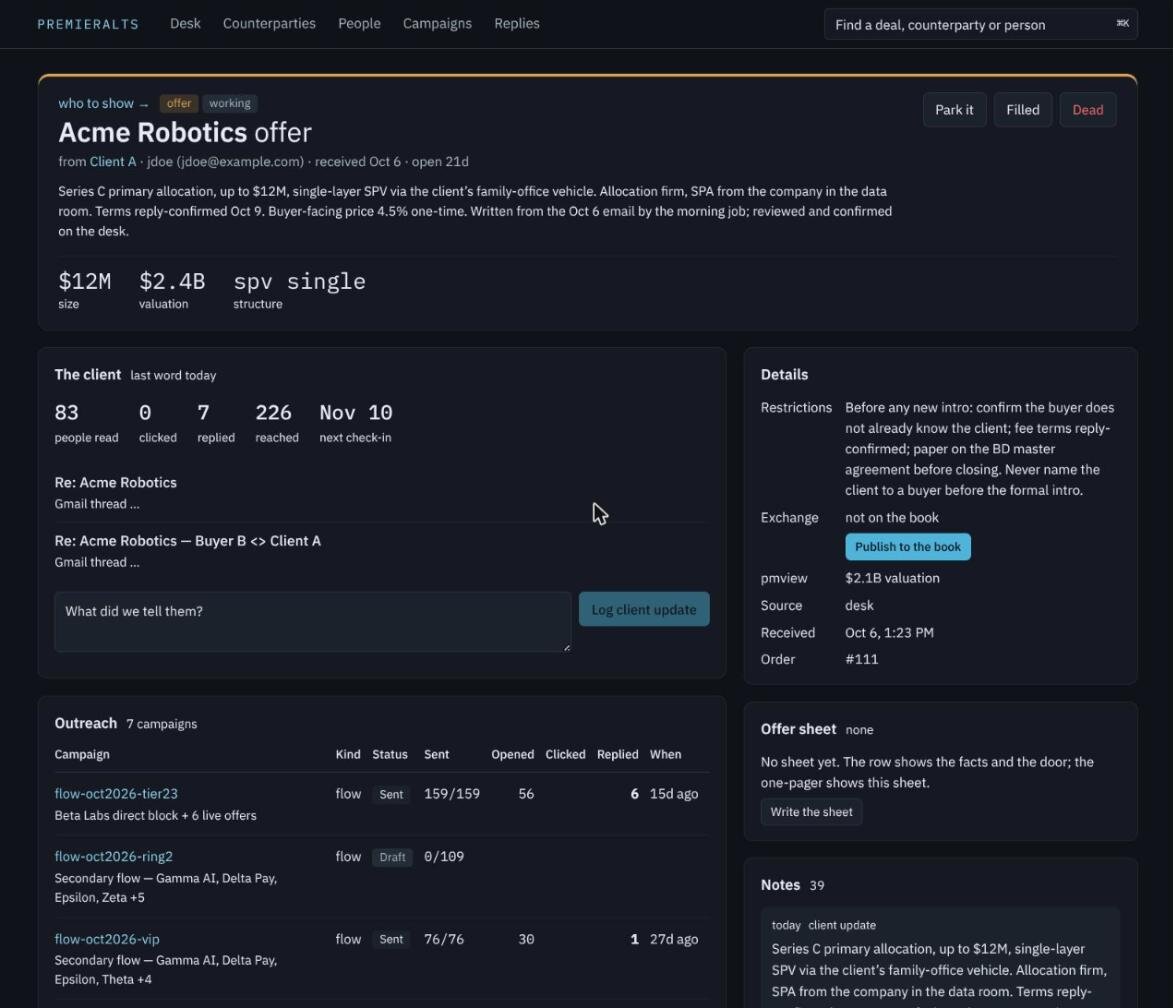
Task: Open the "Buyer B <> Client A" thread
Action: pos(188,541)
